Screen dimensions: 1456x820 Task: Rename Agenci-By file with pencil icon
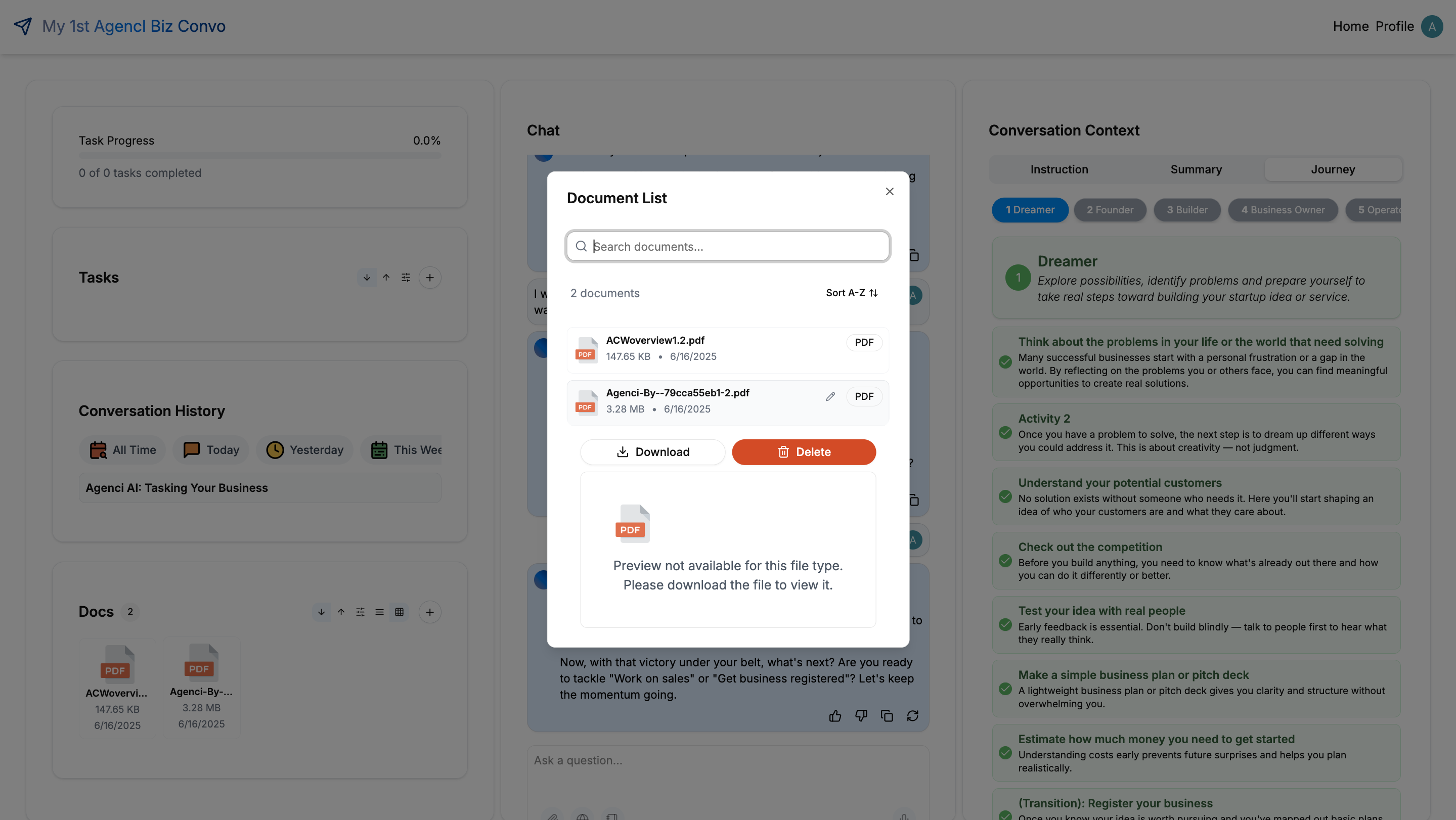point(830,396)
